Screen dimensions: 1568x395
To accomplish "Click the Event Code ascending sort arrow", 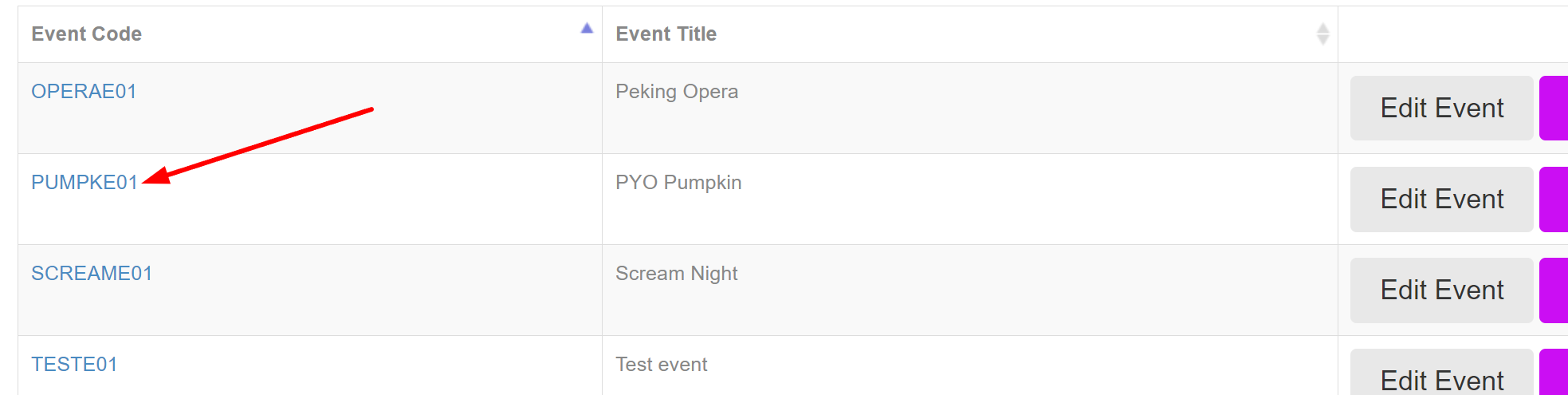I will point(587,29).
